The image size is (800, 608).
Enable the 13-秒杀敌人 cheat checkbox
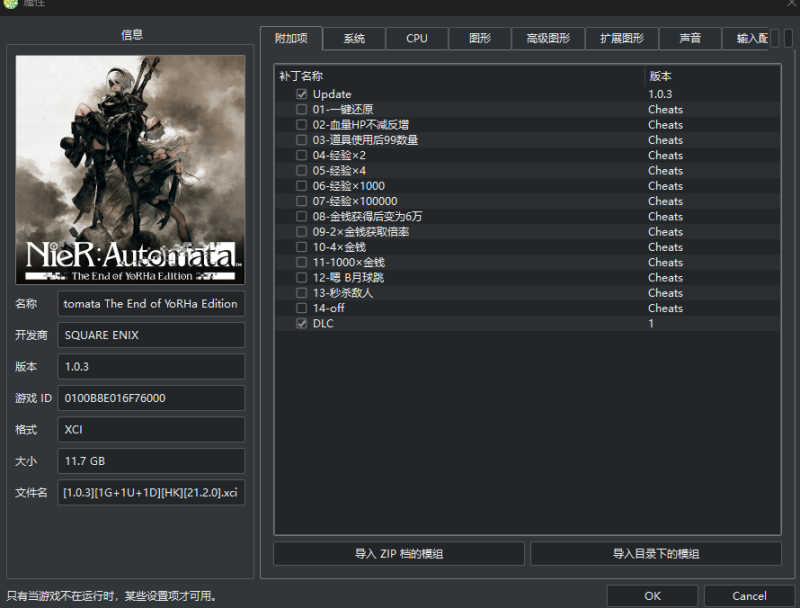(x=302, y=293)
